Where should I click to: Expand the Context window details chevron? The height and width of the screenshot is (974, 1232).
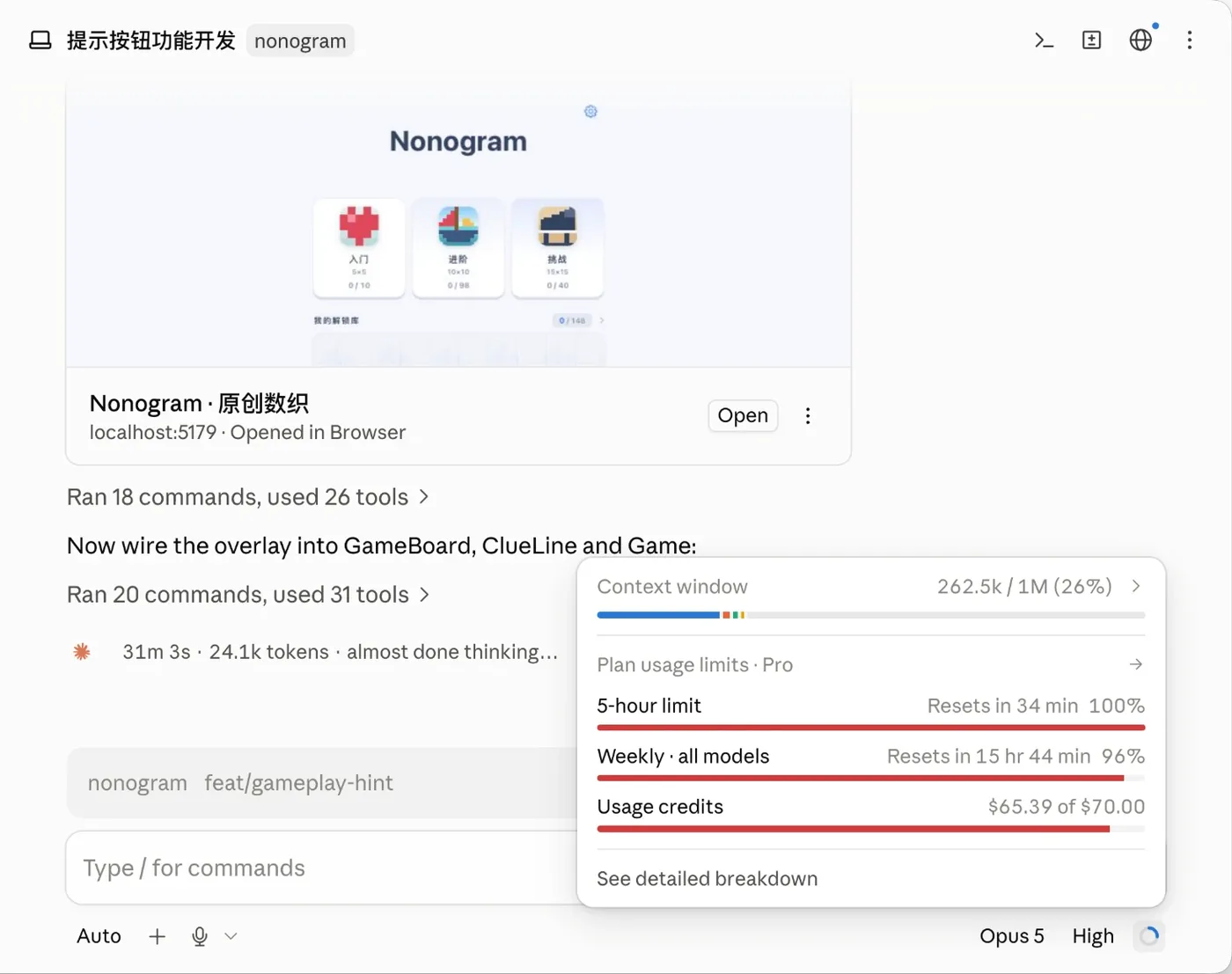pyautogui.click(x=1136, y=586)
